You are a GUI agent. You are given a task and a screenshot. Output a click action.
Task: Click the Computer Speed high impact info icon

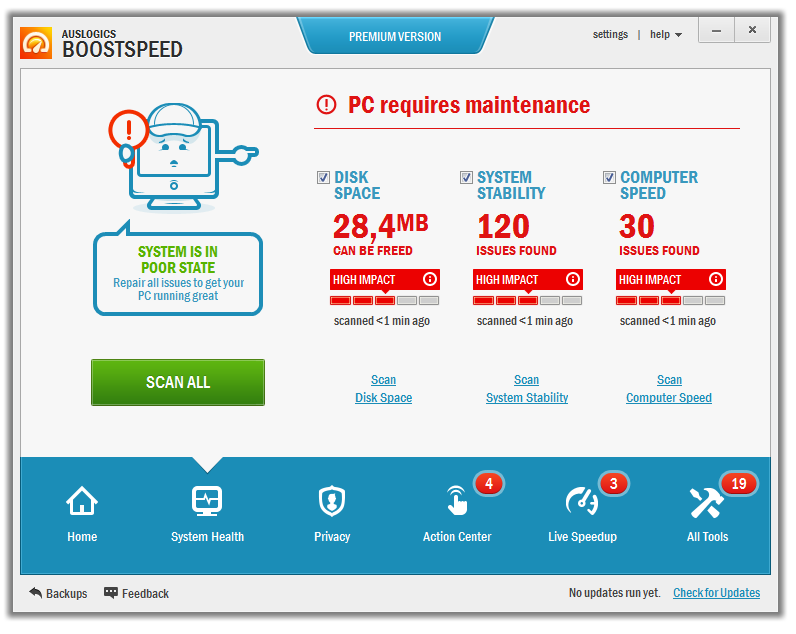[x=716, y=280]
